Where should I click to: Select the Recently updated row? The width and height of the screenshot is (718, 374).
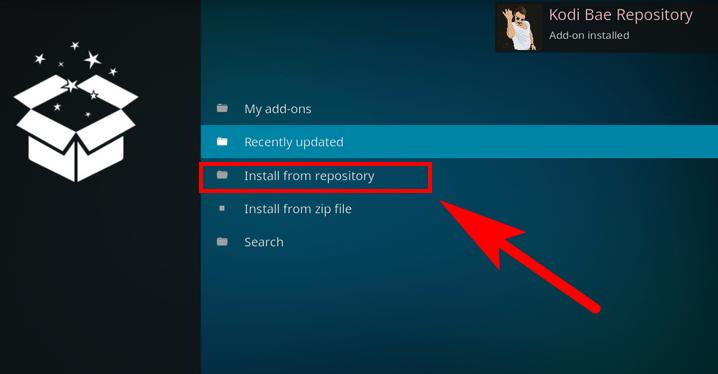(459, 142)
